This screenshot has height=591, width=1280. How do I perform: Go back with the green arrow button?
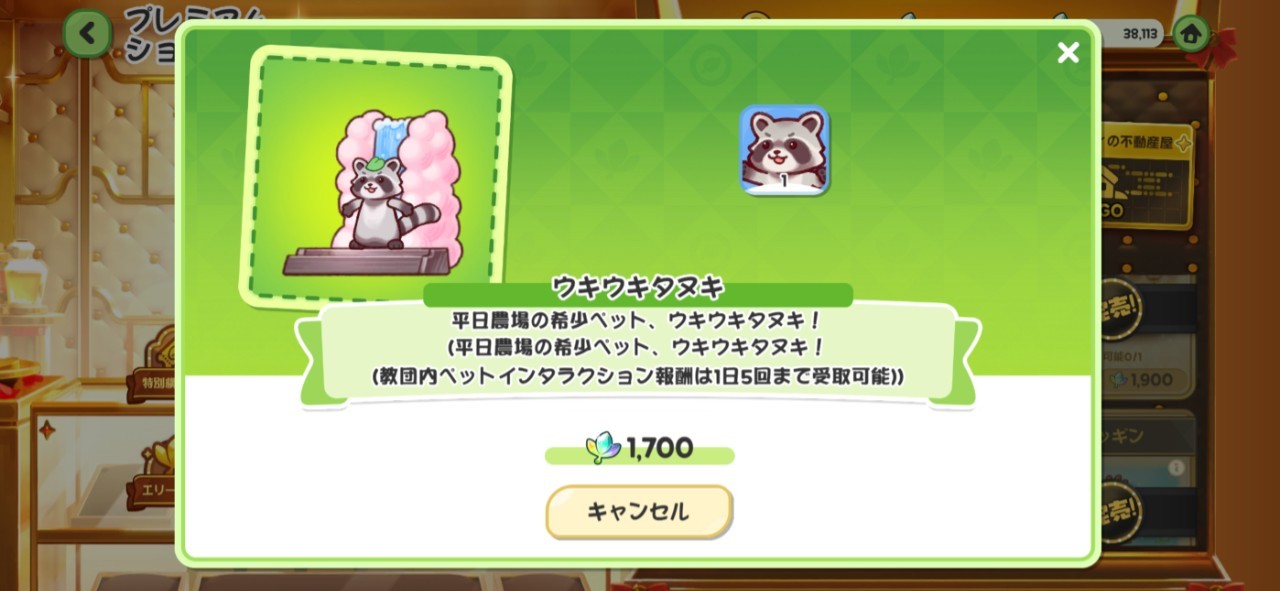(x=88, y=34)
